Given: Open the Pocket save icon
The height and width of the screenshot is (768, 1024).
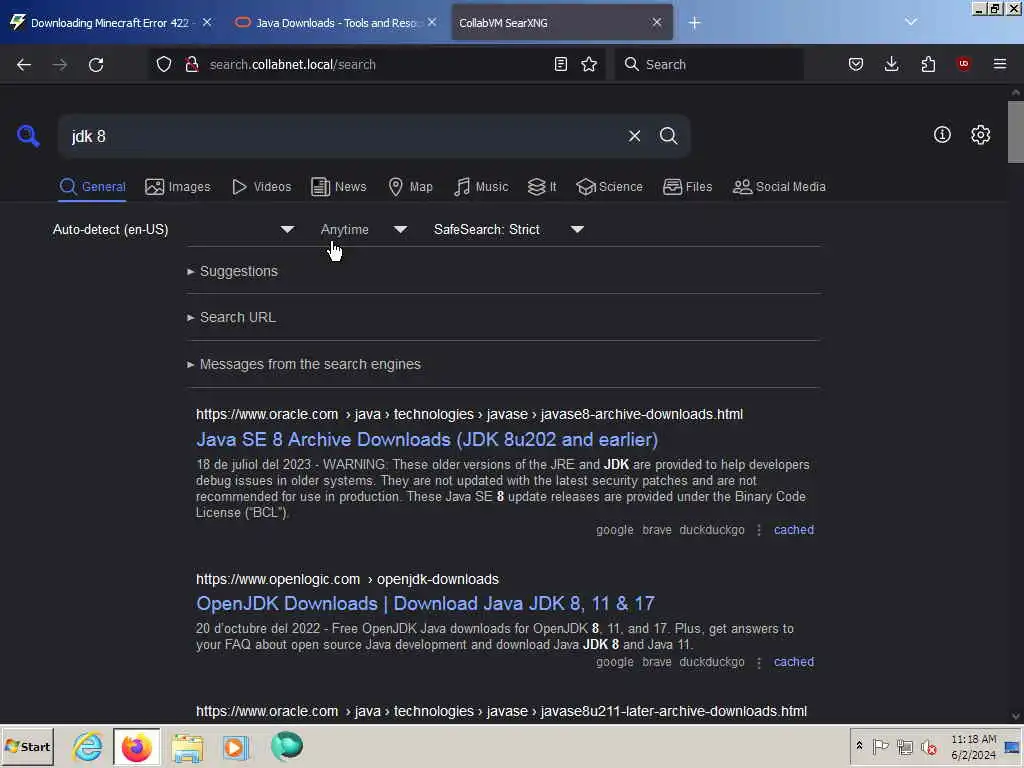Looking at the screenshot, I should click(856, 64).
